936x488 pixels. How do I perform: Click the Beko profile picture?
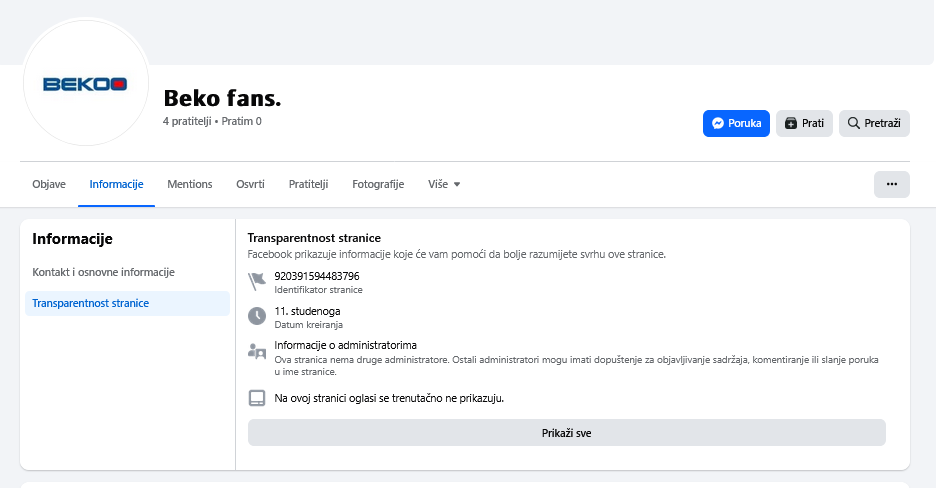[85, 85]
